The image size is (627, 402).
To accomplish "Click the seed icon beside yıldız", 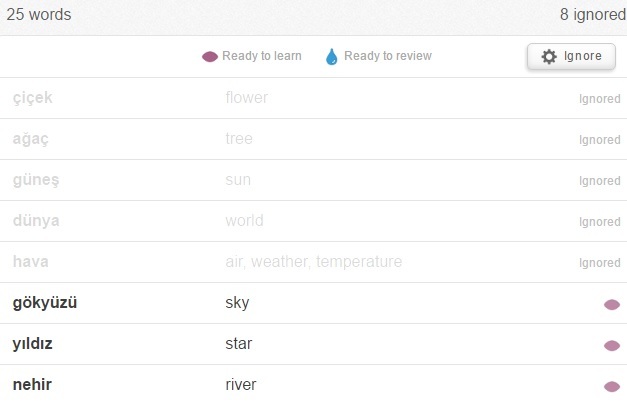I will 612,346.
